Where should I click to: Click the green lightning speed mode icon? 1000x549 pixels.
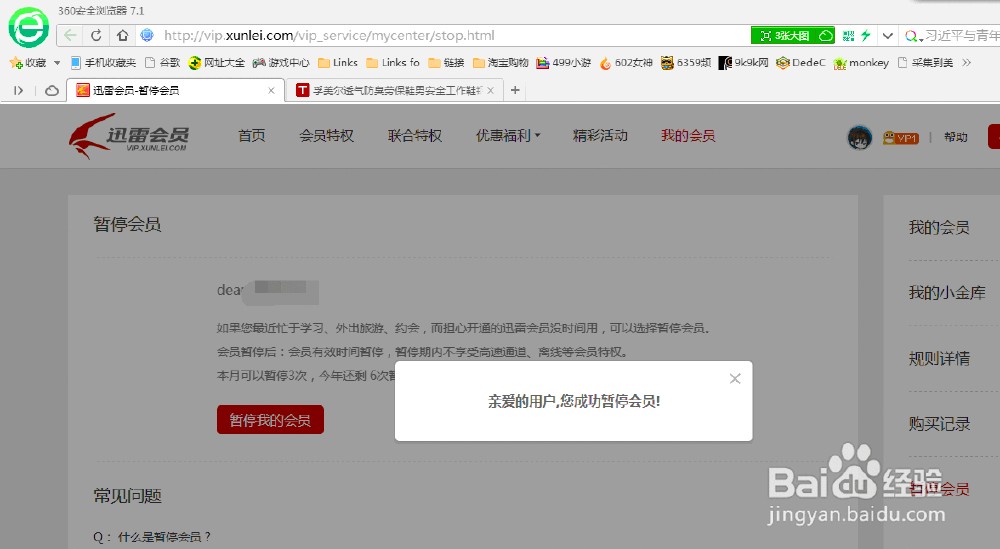click(865, 36)
